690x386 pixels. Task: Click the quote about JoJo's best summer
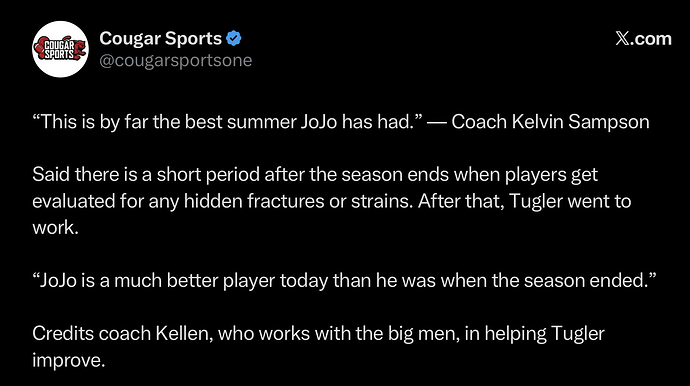coord(228,122)
